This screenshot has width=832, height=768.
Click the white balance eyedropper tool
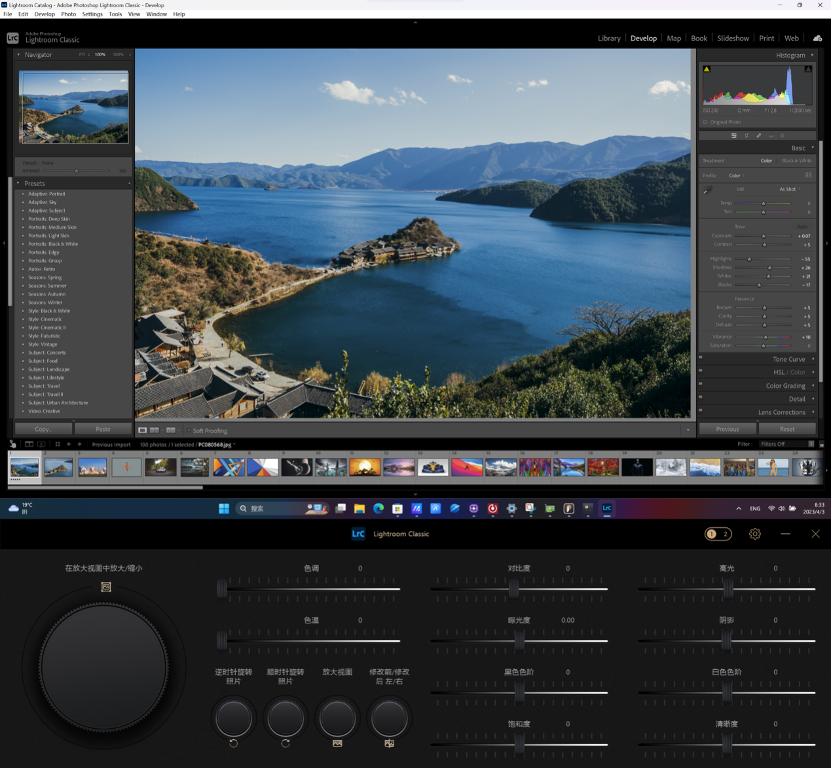pyautogui.click(x=707, y=190)
